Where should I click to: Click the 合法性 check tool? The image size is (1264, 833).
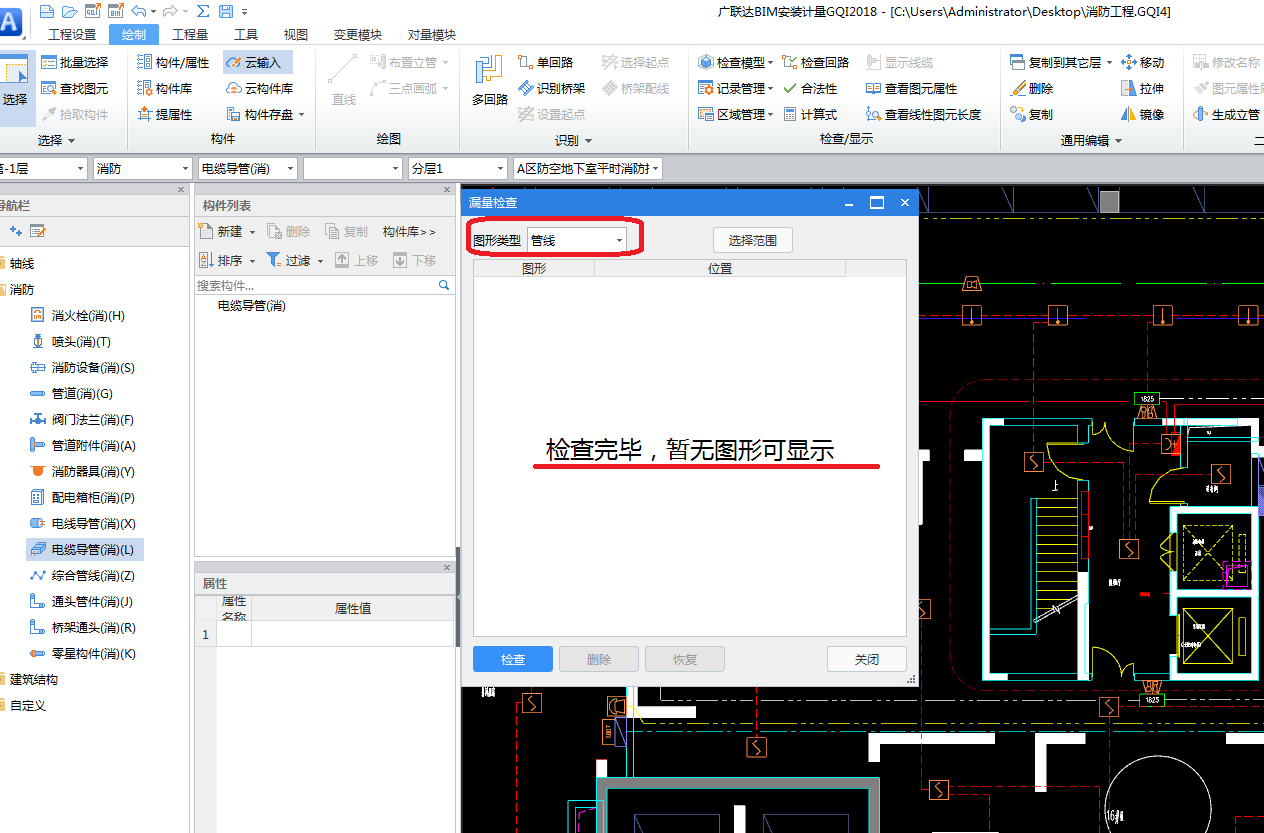(810, 88)
